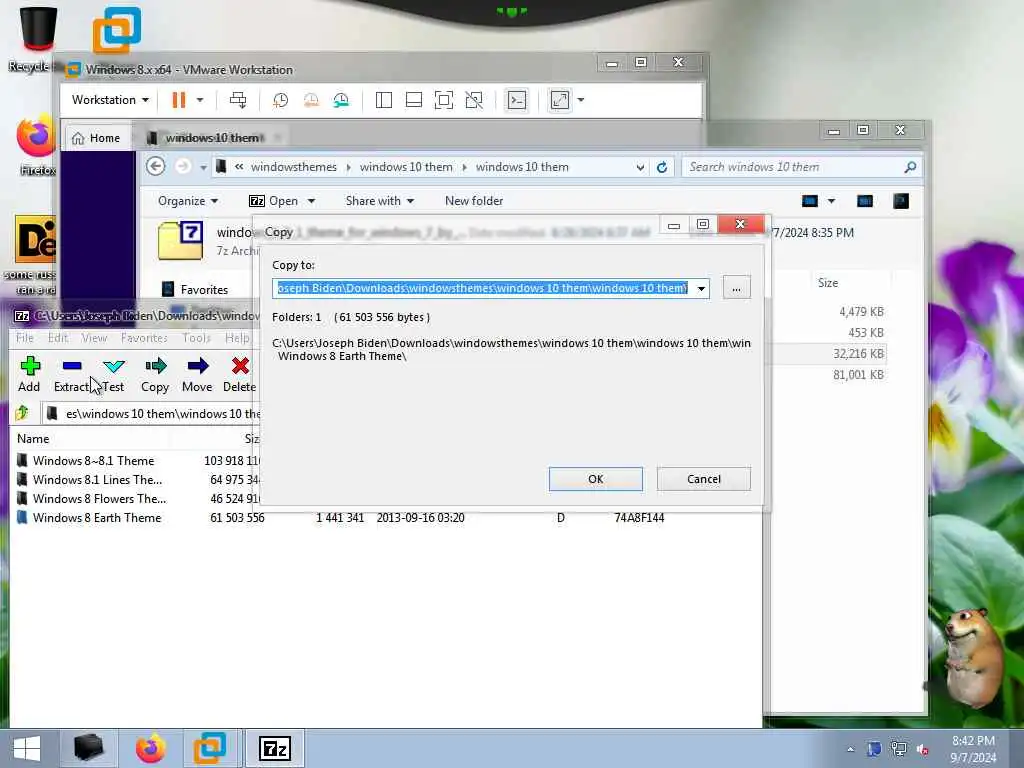Take a snapshot of the VM
1024x768 pixels.
(280, 100)
